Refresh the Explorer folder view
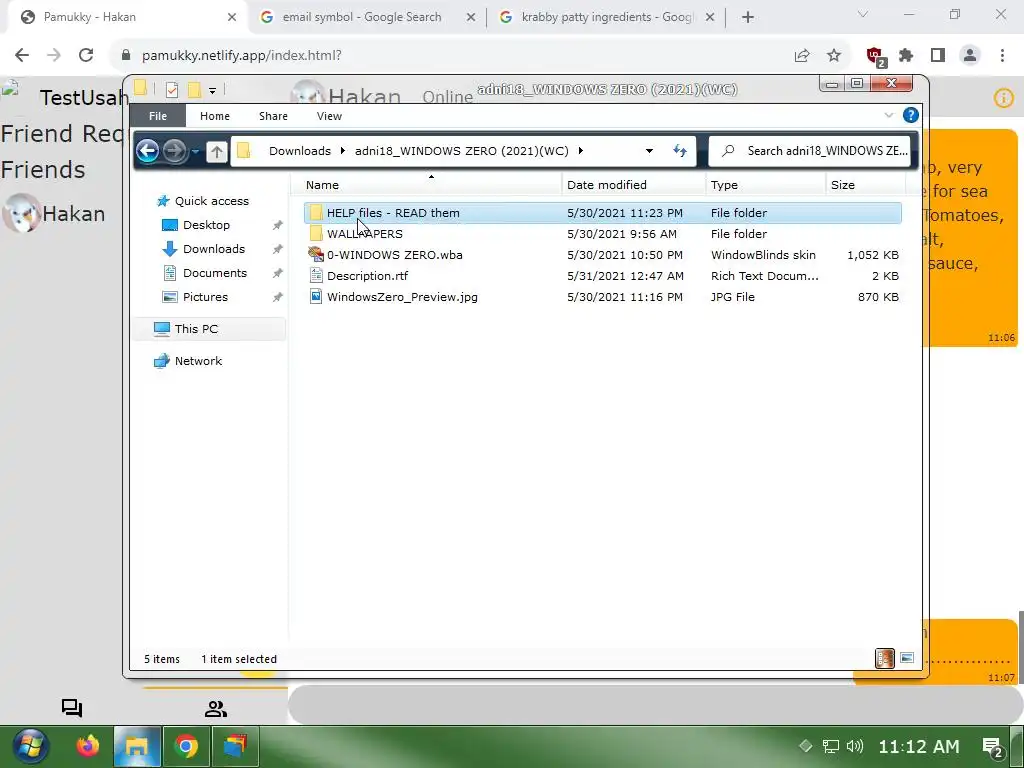Viewport: 1024px width, 768px height. pos(680,151)
